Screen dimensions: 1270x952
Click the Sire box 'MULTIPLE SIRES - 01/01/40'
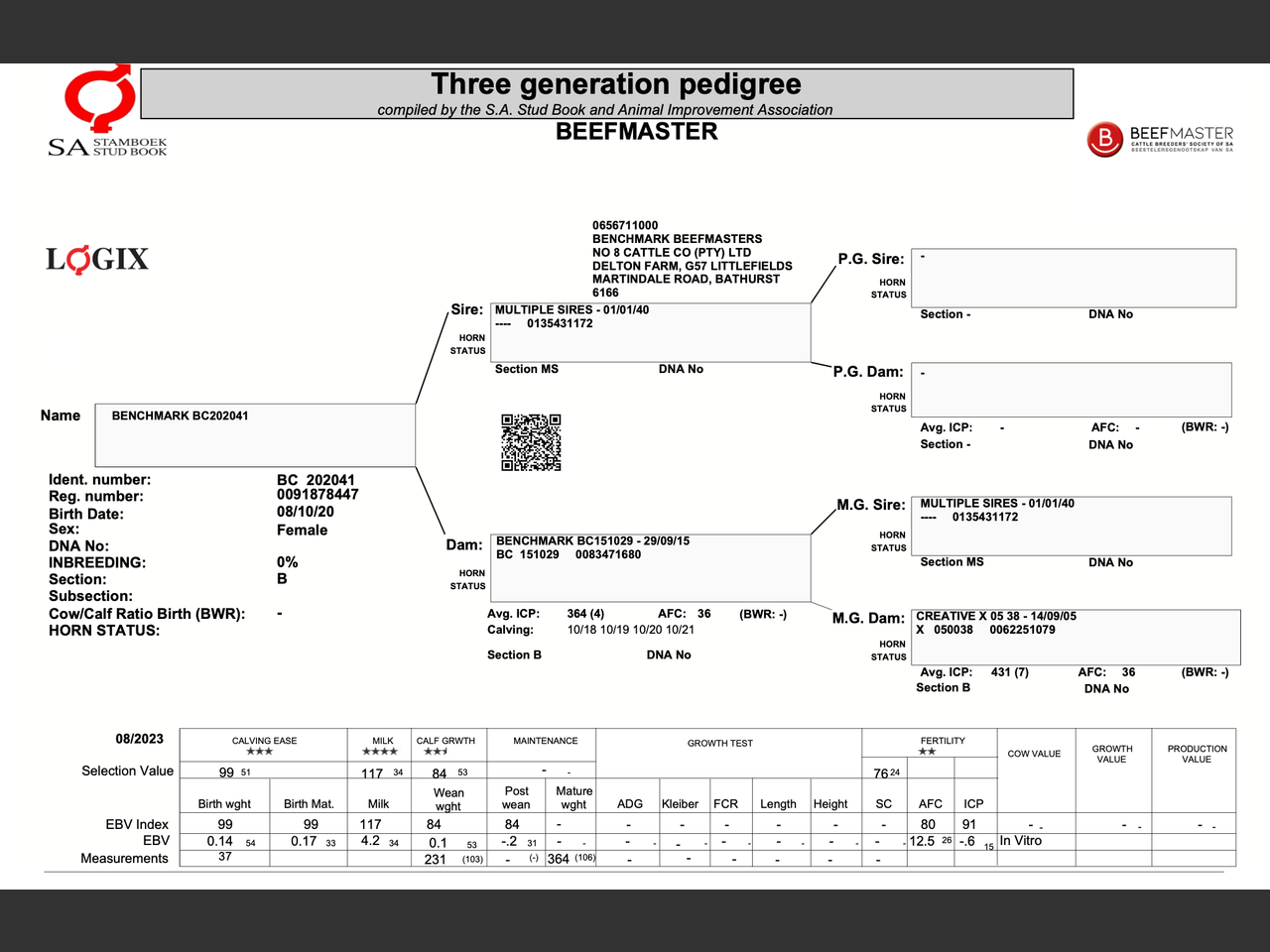tap(651, 332)
